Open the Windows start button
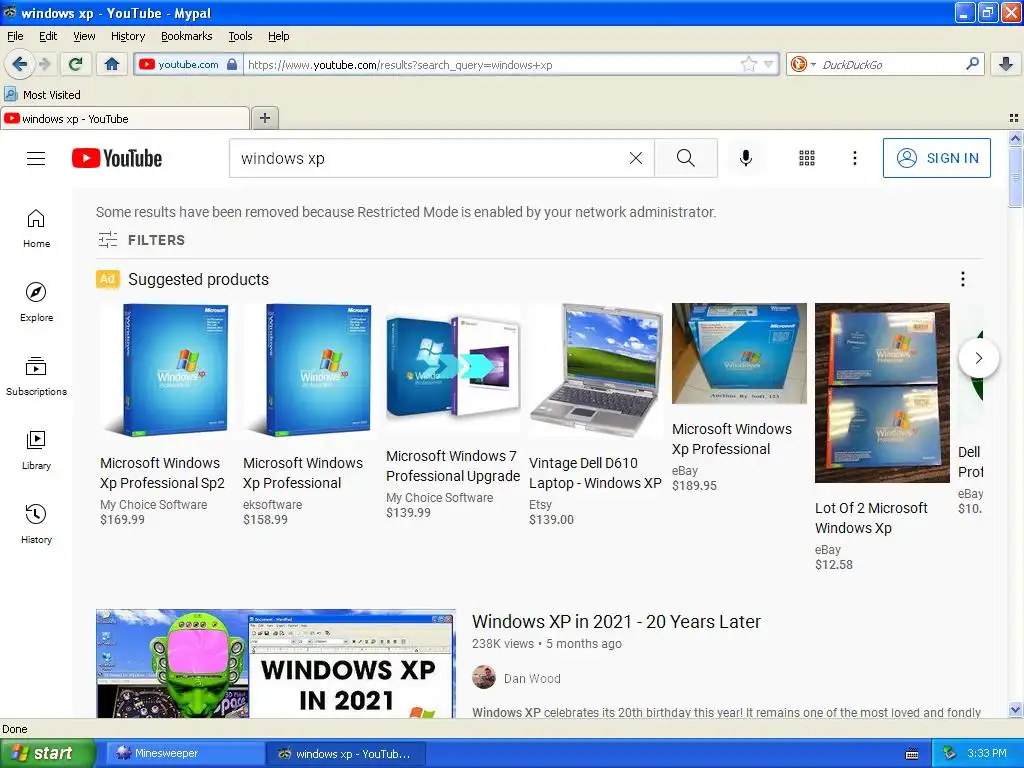The height and width of the screenshot is (768, 1024). pyautogui.click(x=48, y=754)
